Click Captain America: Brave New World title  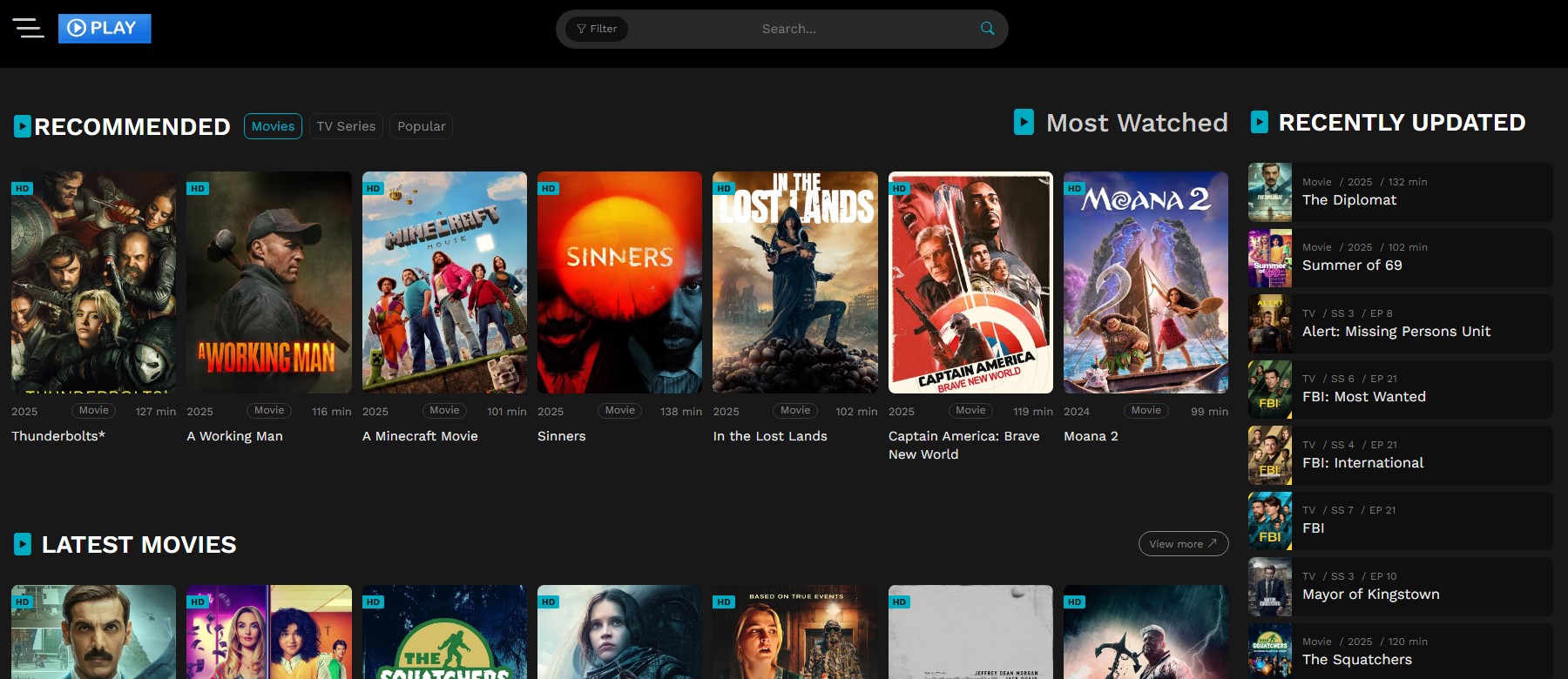[964, 445]
